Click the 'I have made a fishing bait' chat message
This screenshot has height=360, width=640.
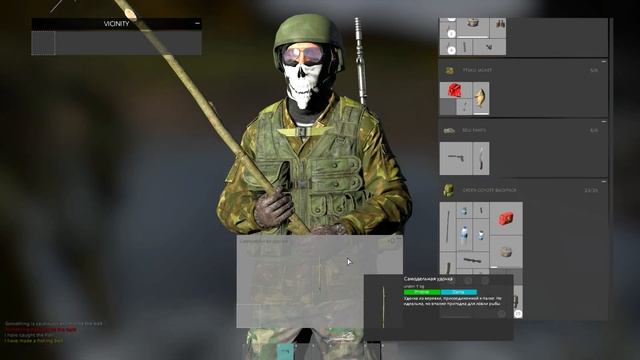pos(34,340)
